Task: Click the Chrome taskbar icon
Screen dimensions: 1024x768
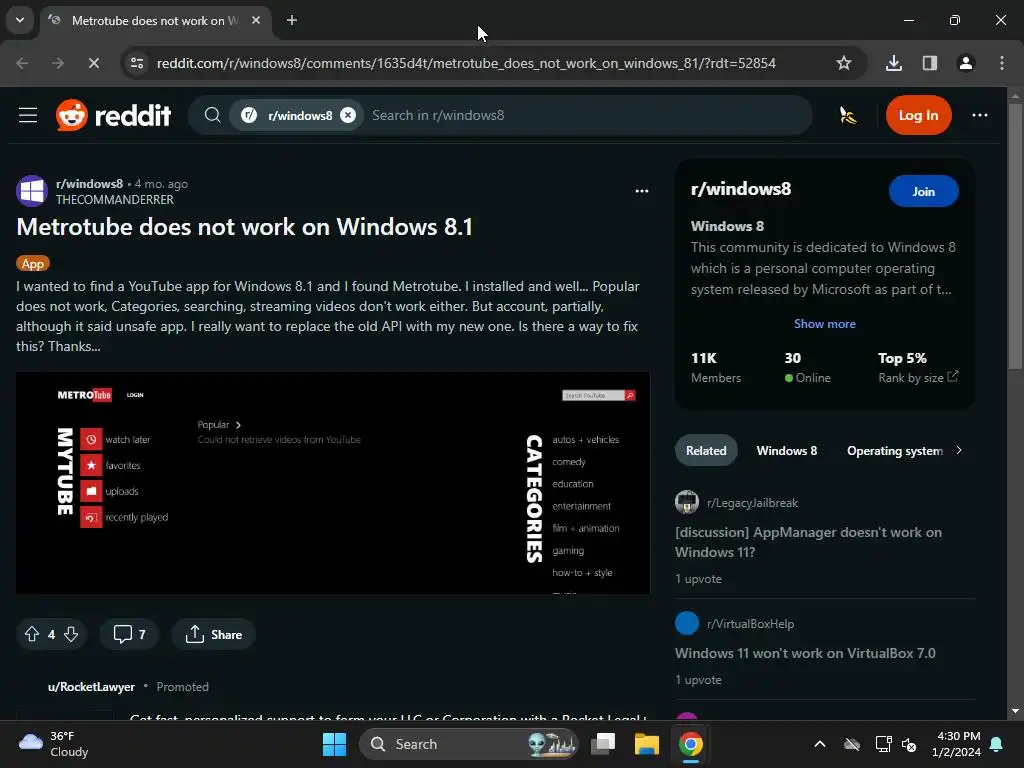Action: pos(690,744)
